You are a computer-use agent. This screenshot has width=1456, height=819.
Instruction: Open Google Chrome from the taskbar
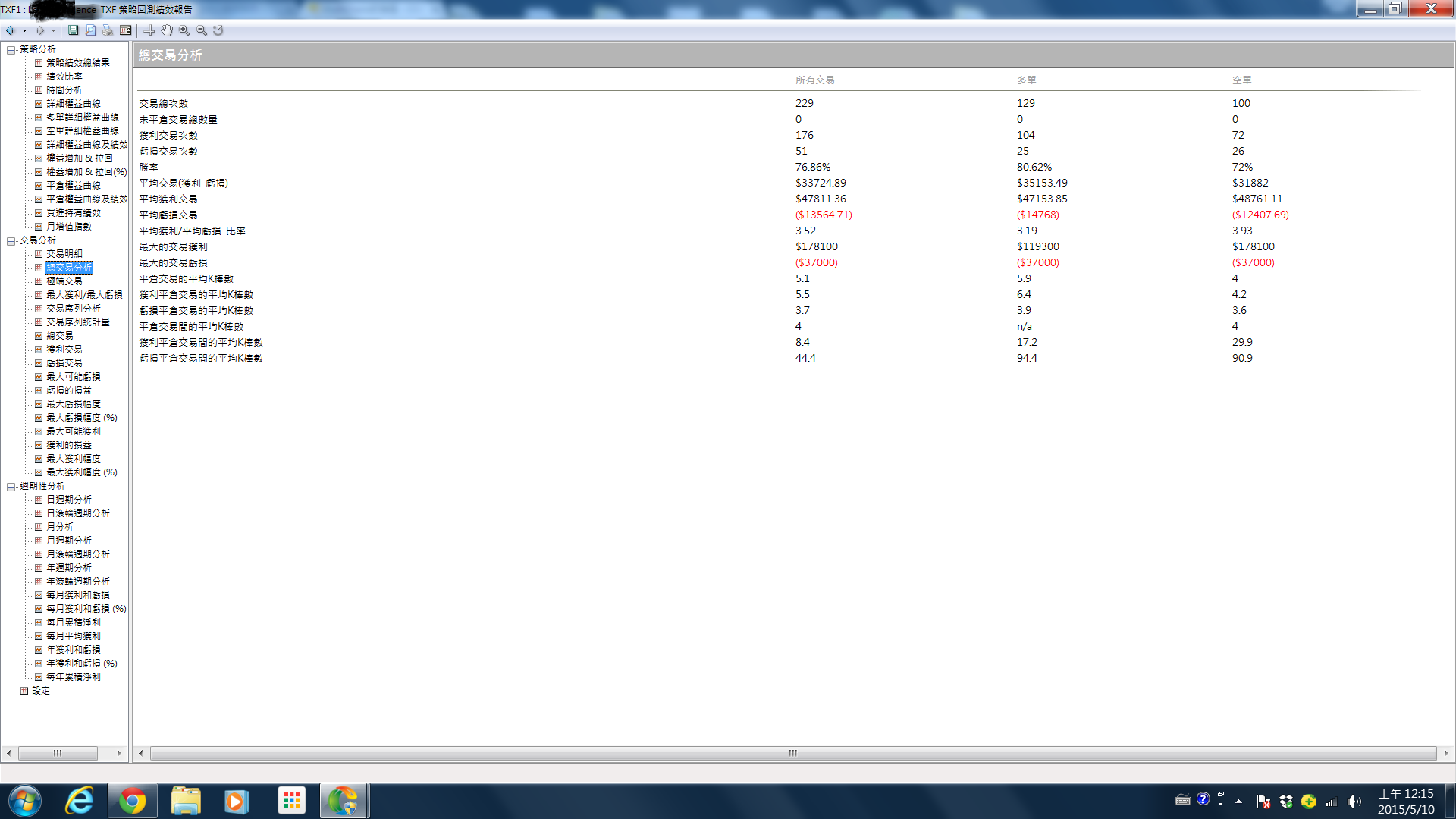click(133, 801)
